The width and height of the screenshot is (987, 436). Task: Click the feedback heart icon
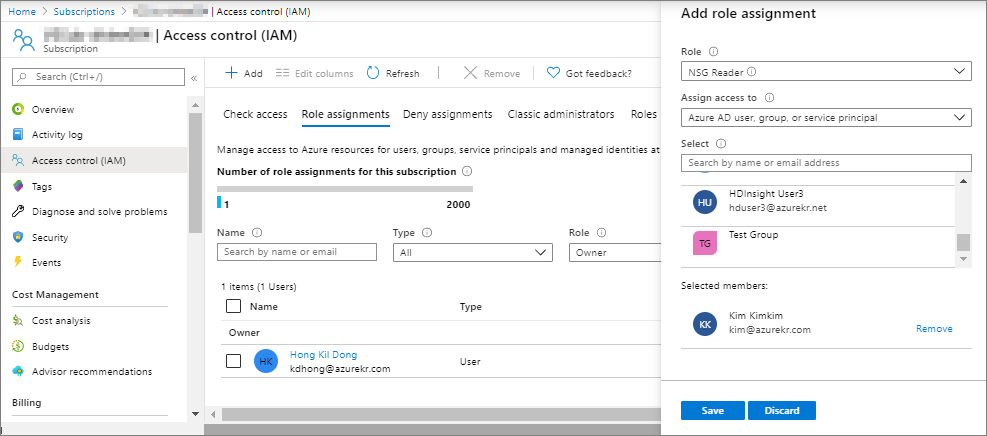tap(553, 73)
